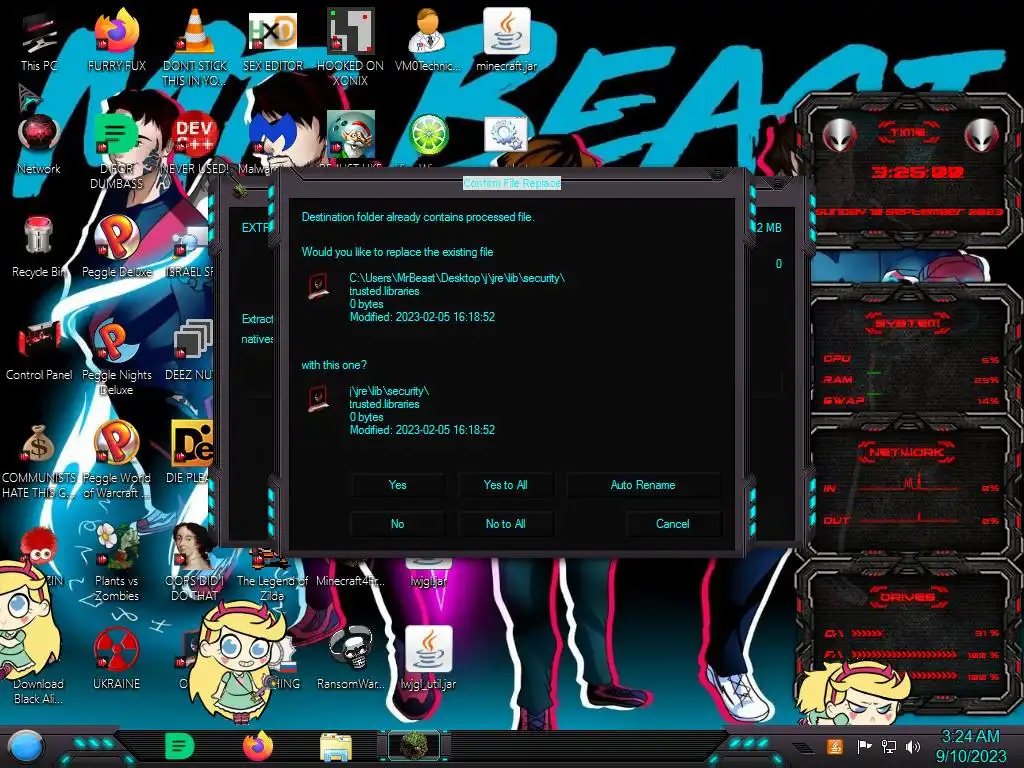The image size is (1024, 768).
Task: Open the Network desktop icon
Action: (x=39, y=144)
